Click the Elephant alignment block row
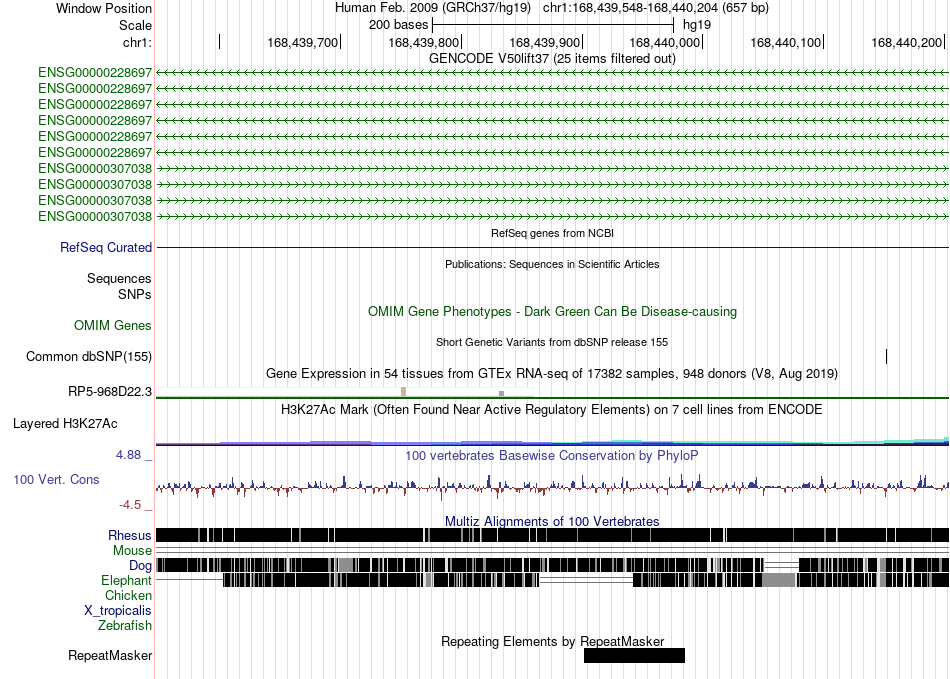Screen dimensions: 950x679 (x=553, y=580)
